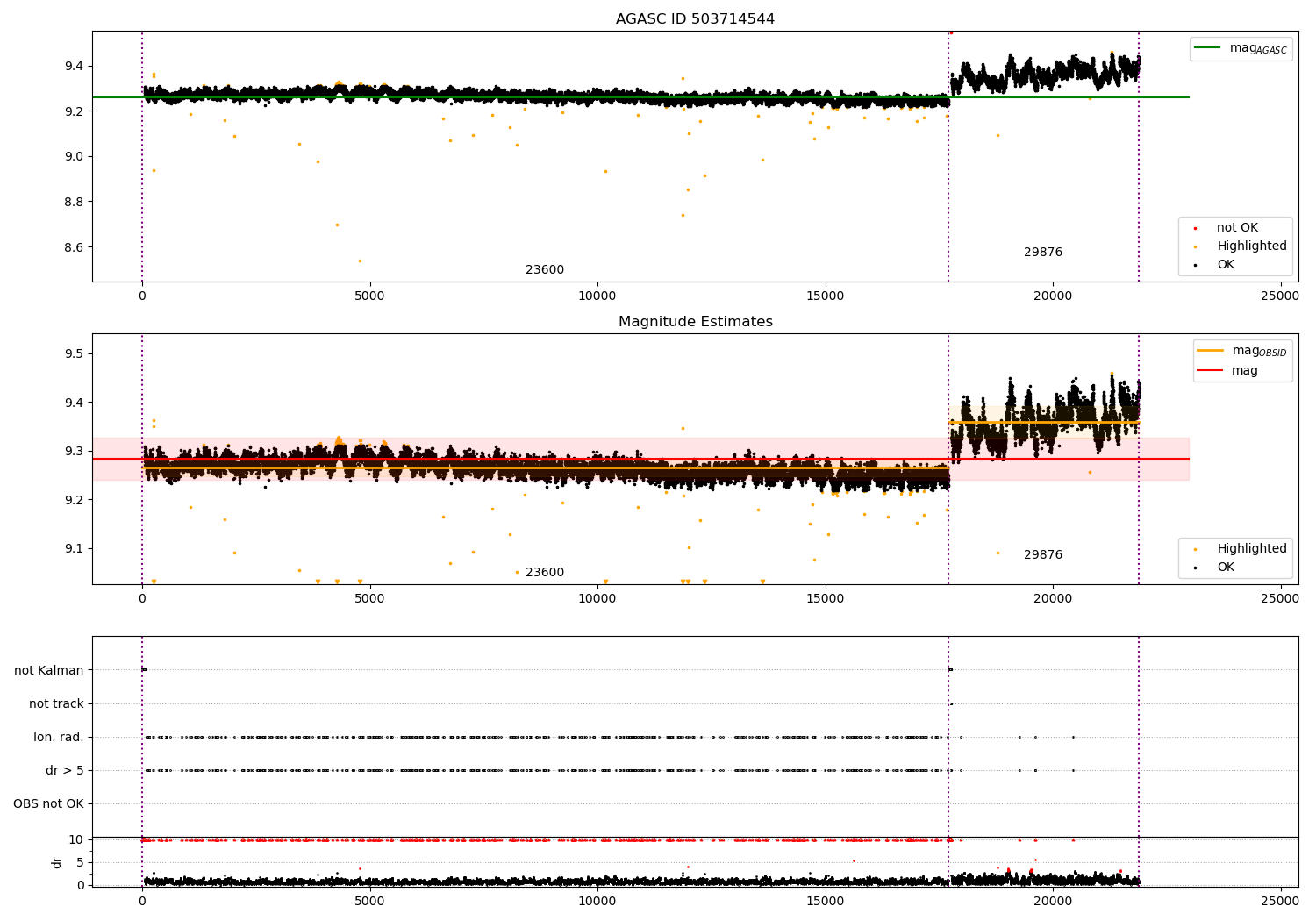This screenshot has height=921, width=1316.
Task: Click the 'OBS not OK' axis label
Action: [48, 804]
